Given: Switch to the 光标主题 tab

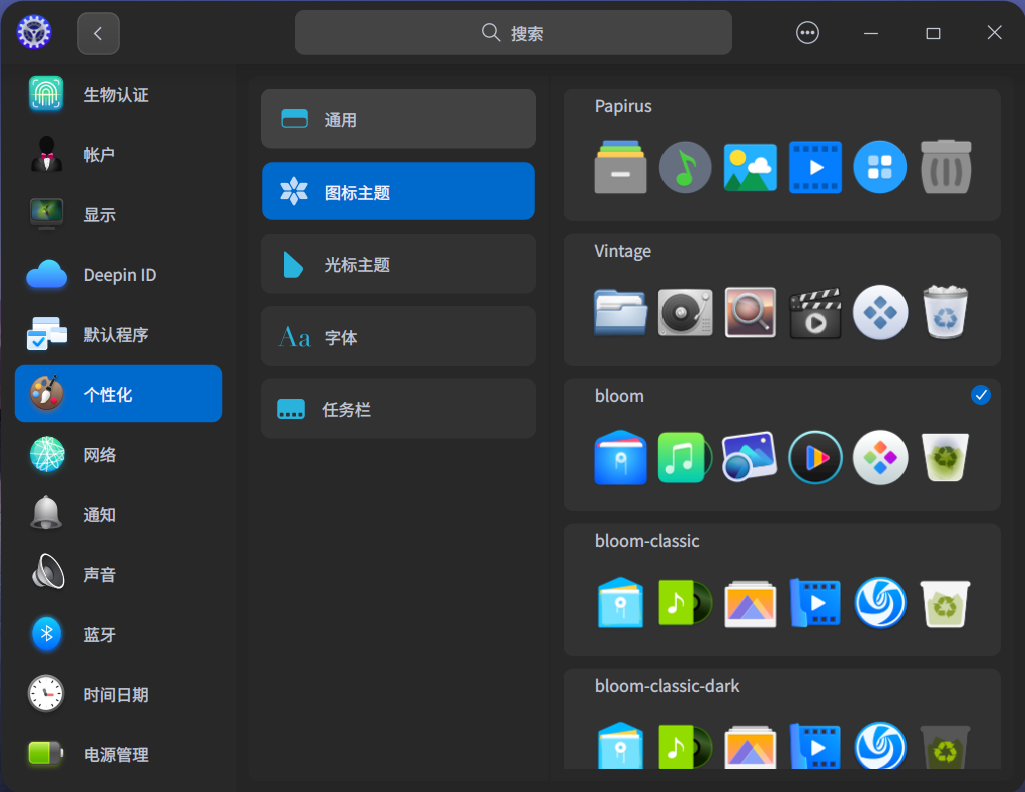Looking at the screenshot, I should (x=398, y=265).
